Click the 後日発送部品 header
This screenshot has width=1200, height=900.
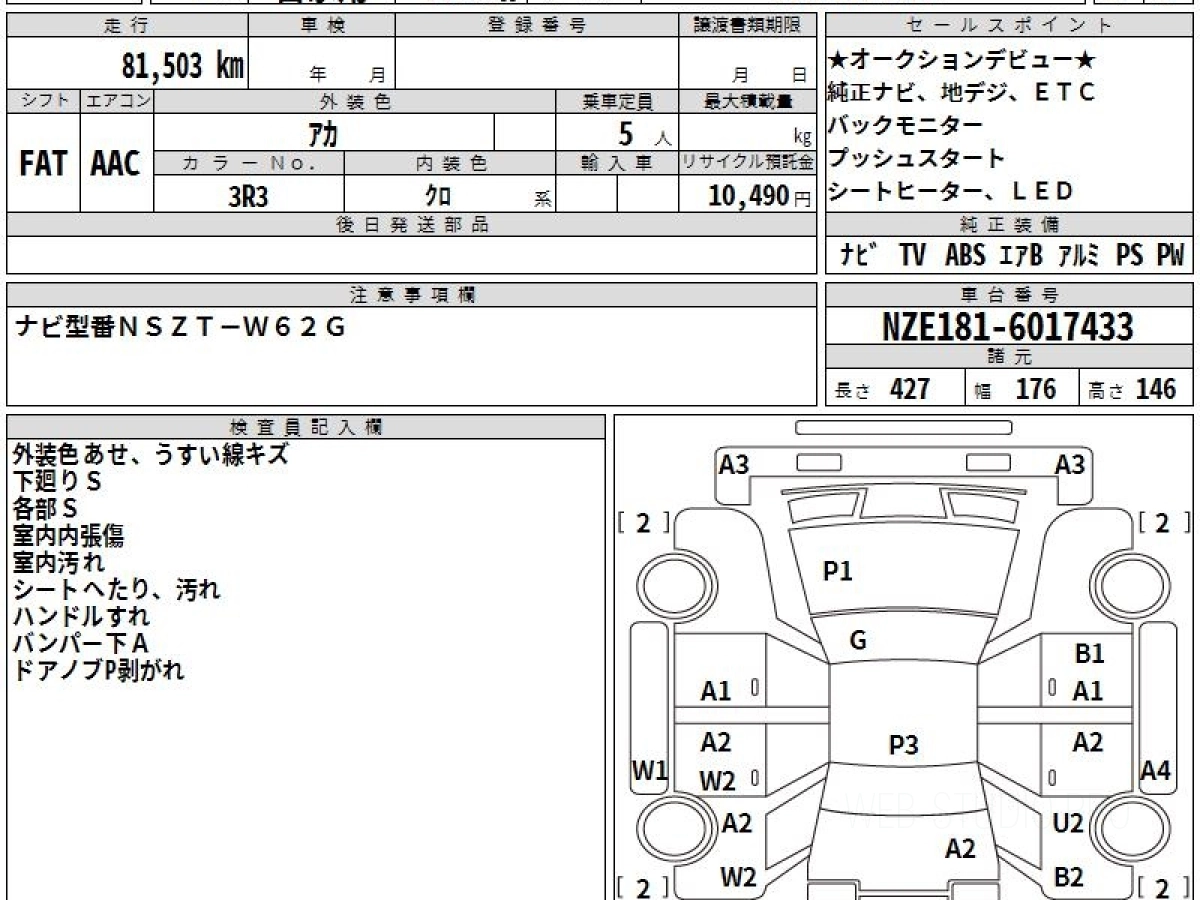click(x=411, y=225)
